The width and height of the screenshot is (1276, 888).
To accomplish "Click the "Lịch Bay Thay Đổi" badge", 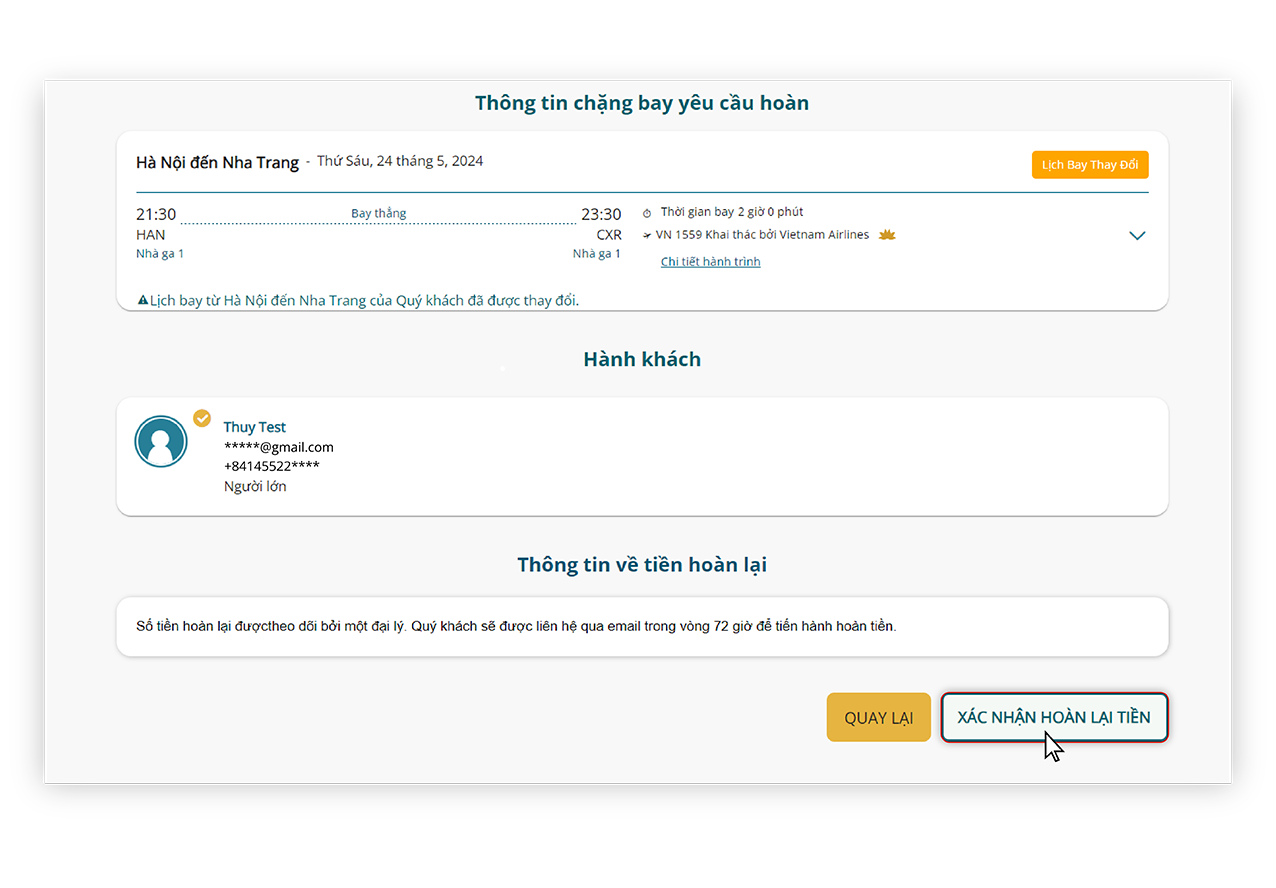I will coord(1089,165).
